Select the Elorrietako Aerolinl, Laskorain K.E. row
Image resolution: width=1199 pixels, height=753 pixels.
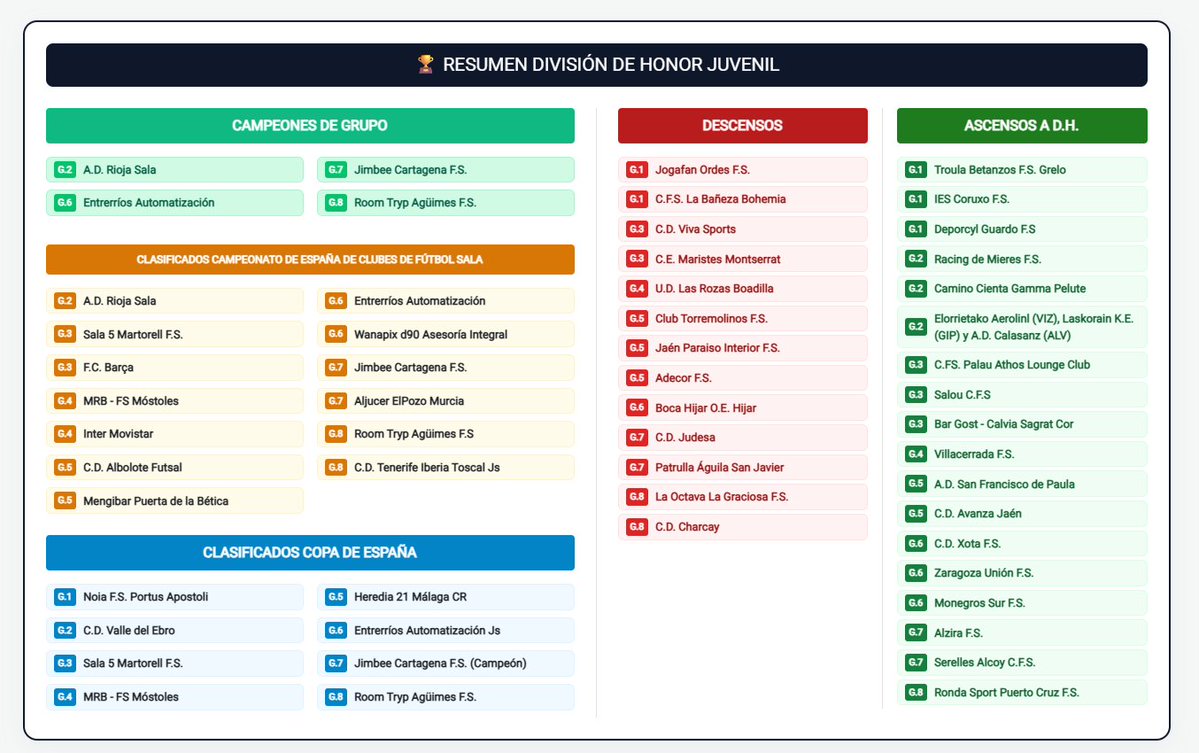tap(1022, 326)
